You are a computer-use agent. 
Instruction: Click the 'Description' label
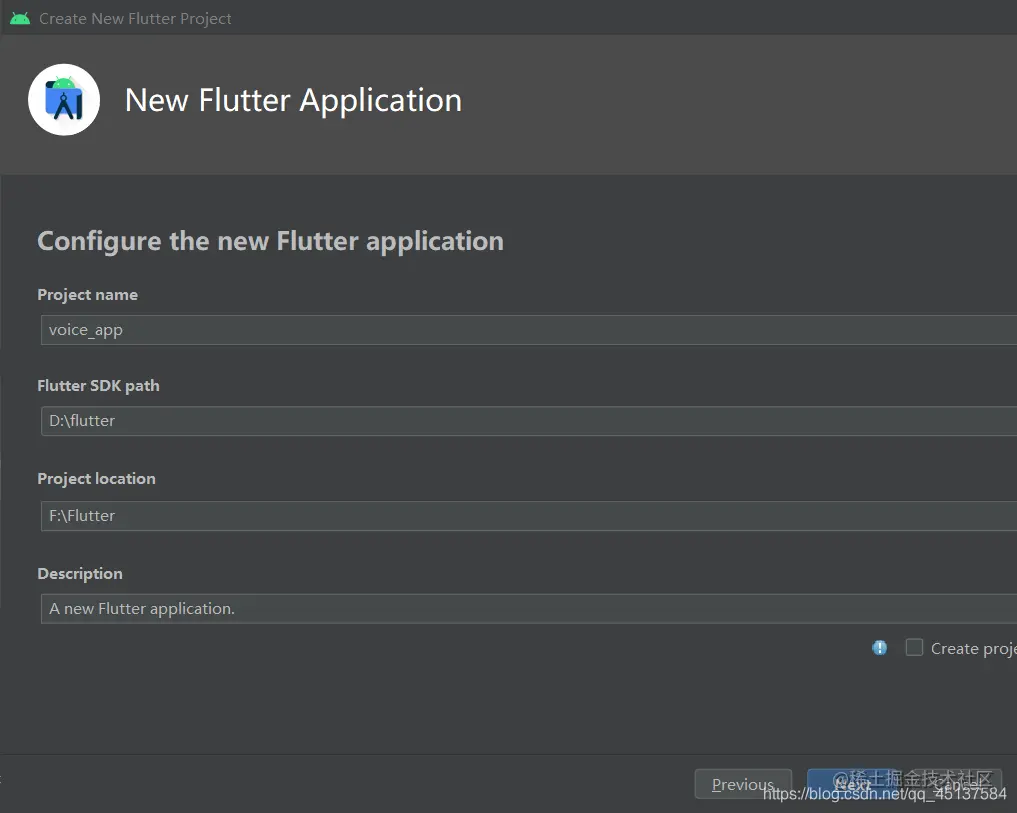[80, 574]
